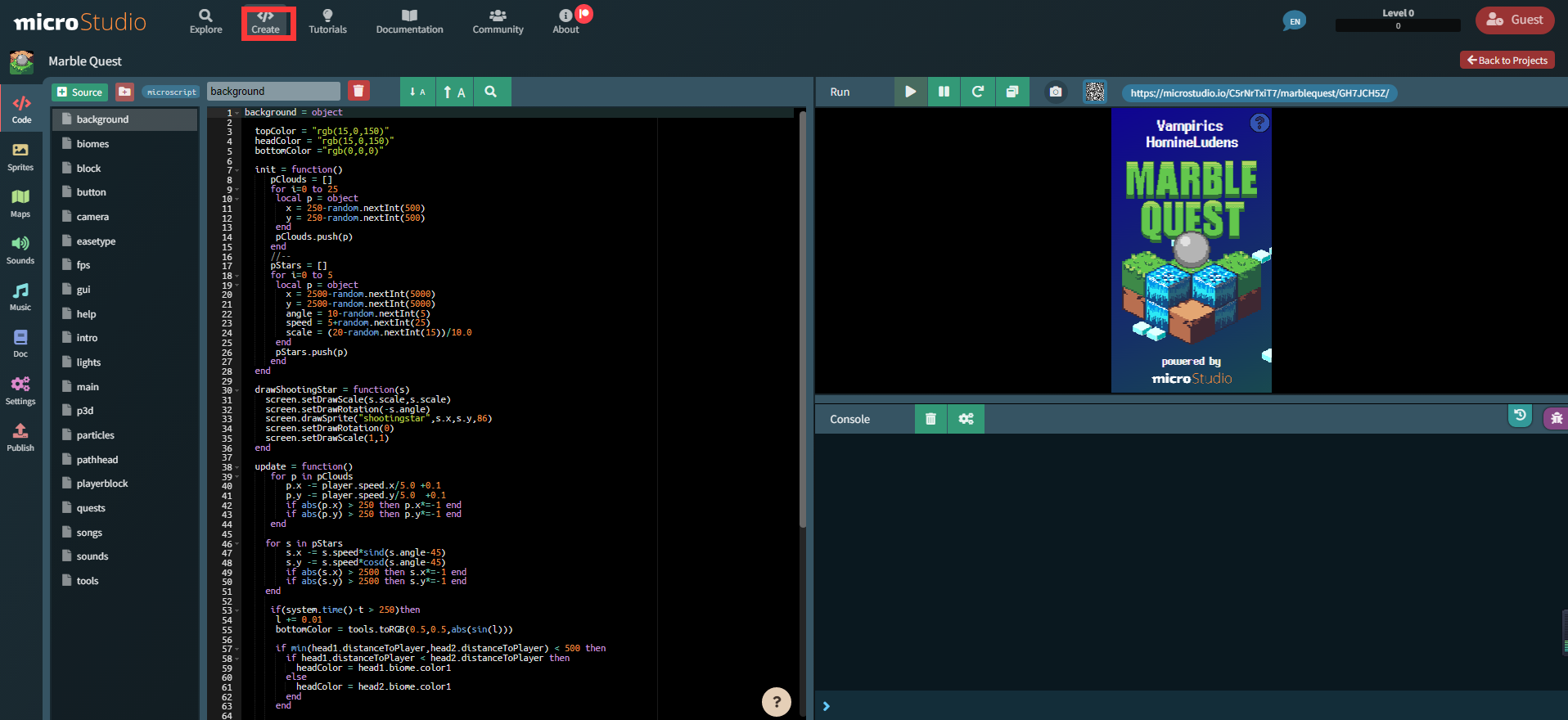Detach the run window
Viewport: 1568px width, 720px height.
pyautogui.click(x=1012, y=92)
